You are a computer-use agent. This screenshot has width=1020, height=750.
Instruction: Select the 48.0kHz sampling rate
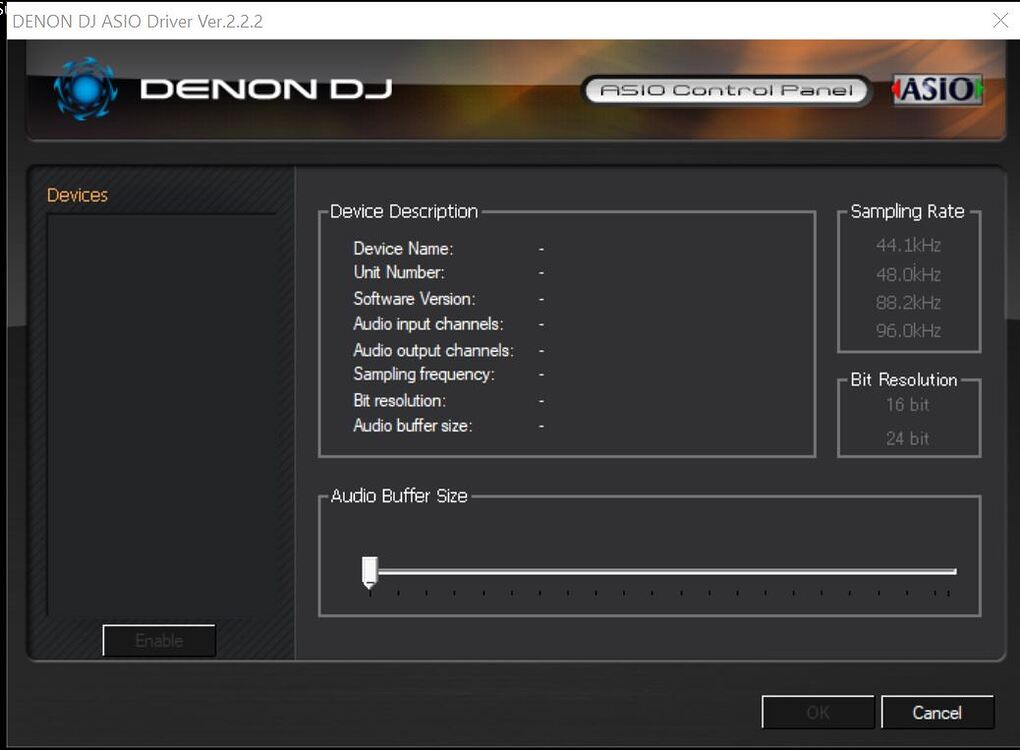(x=908, y=274)
